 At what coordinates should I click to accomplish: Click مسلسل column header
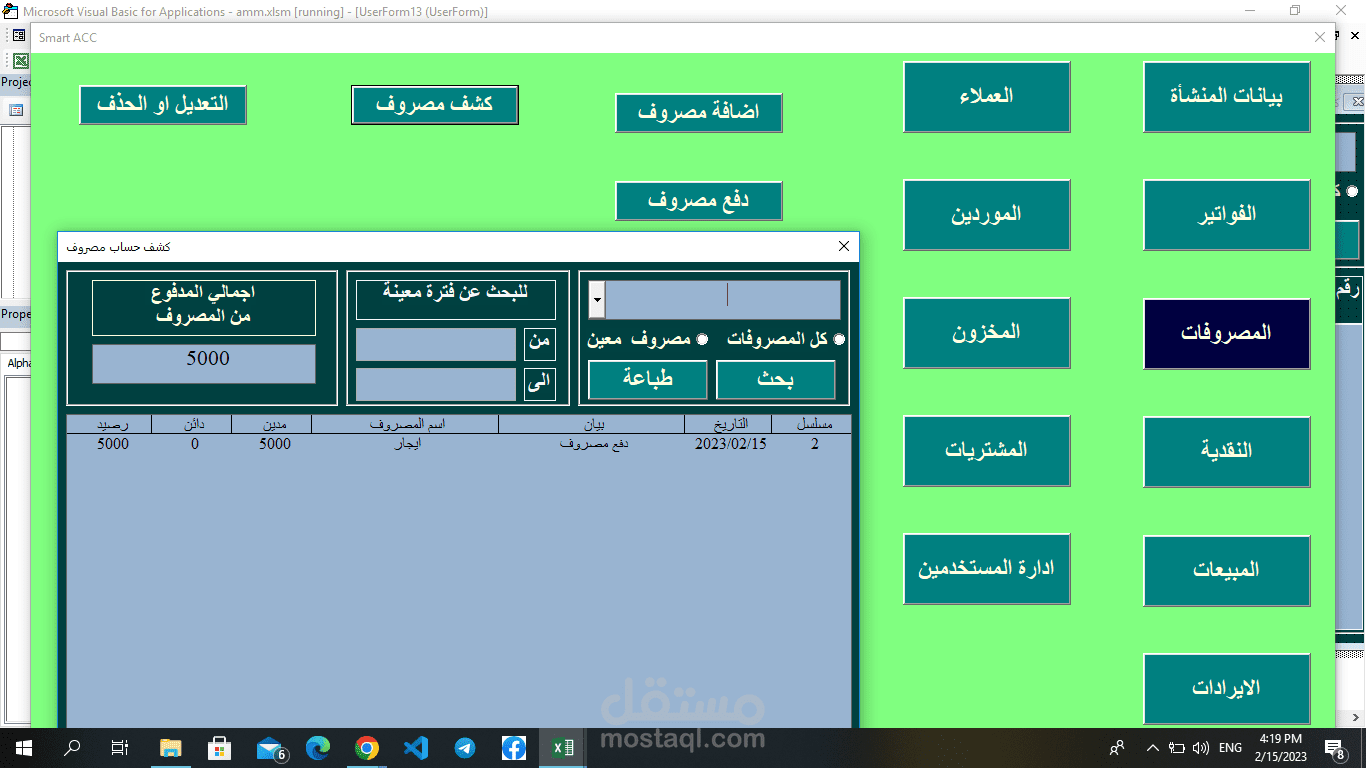[x=812, y=424]
